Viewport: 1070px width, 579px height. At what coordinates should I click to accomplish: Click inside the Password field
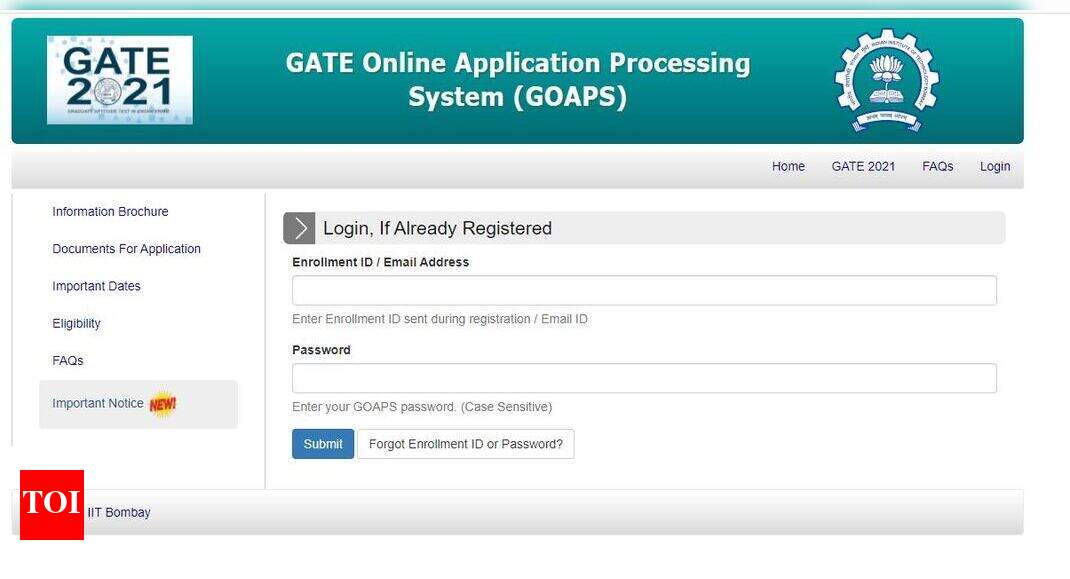coord(643,377)
